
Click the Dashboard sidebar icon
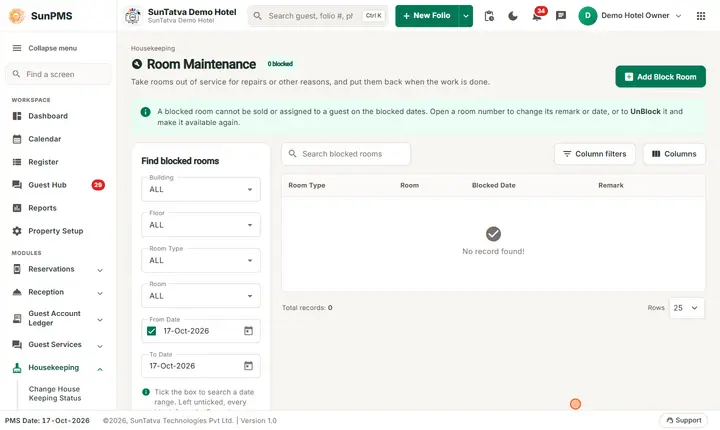click(17, 116)
